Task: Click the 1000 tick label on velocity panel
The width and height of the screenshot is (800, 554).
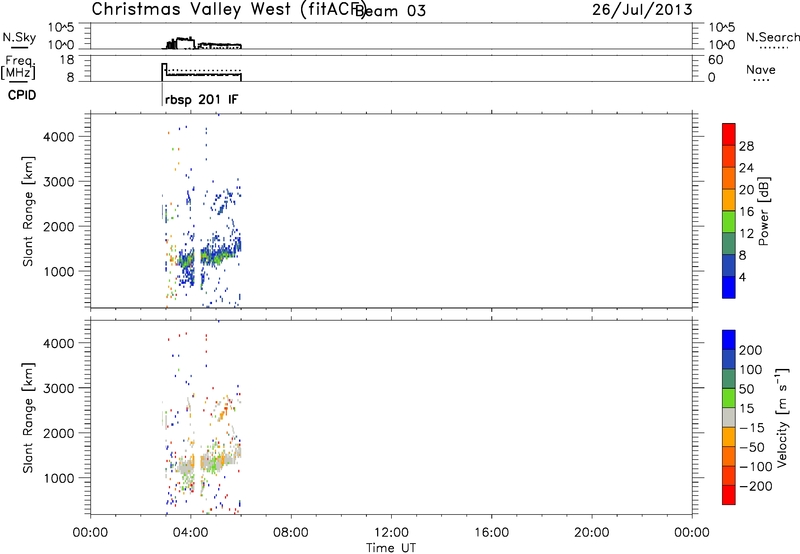Action: point(59,478)
